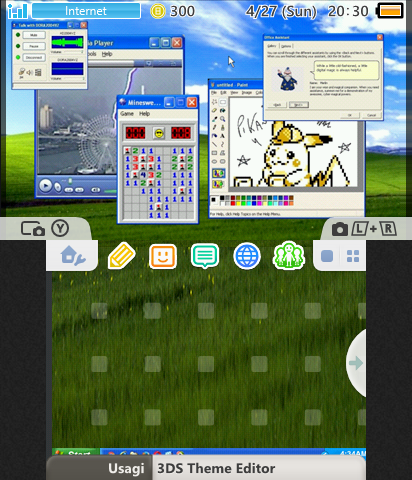412x480 pixels.
Task: Click the 3DS Theme Editor title text
Action: click(x=216, y=468)
